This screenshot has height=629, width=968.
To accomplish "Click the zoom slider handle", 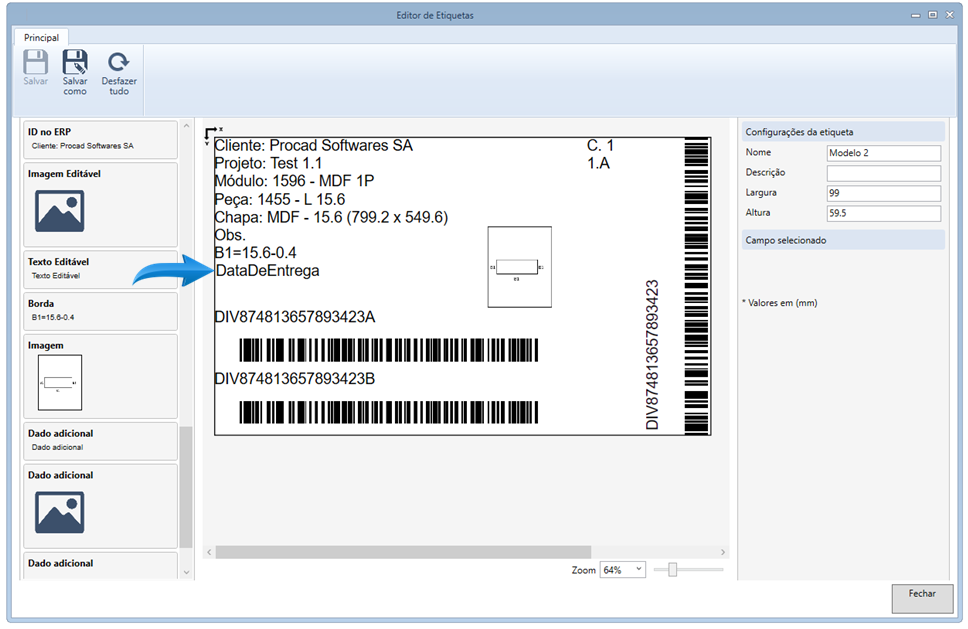I will click(672, 569).
